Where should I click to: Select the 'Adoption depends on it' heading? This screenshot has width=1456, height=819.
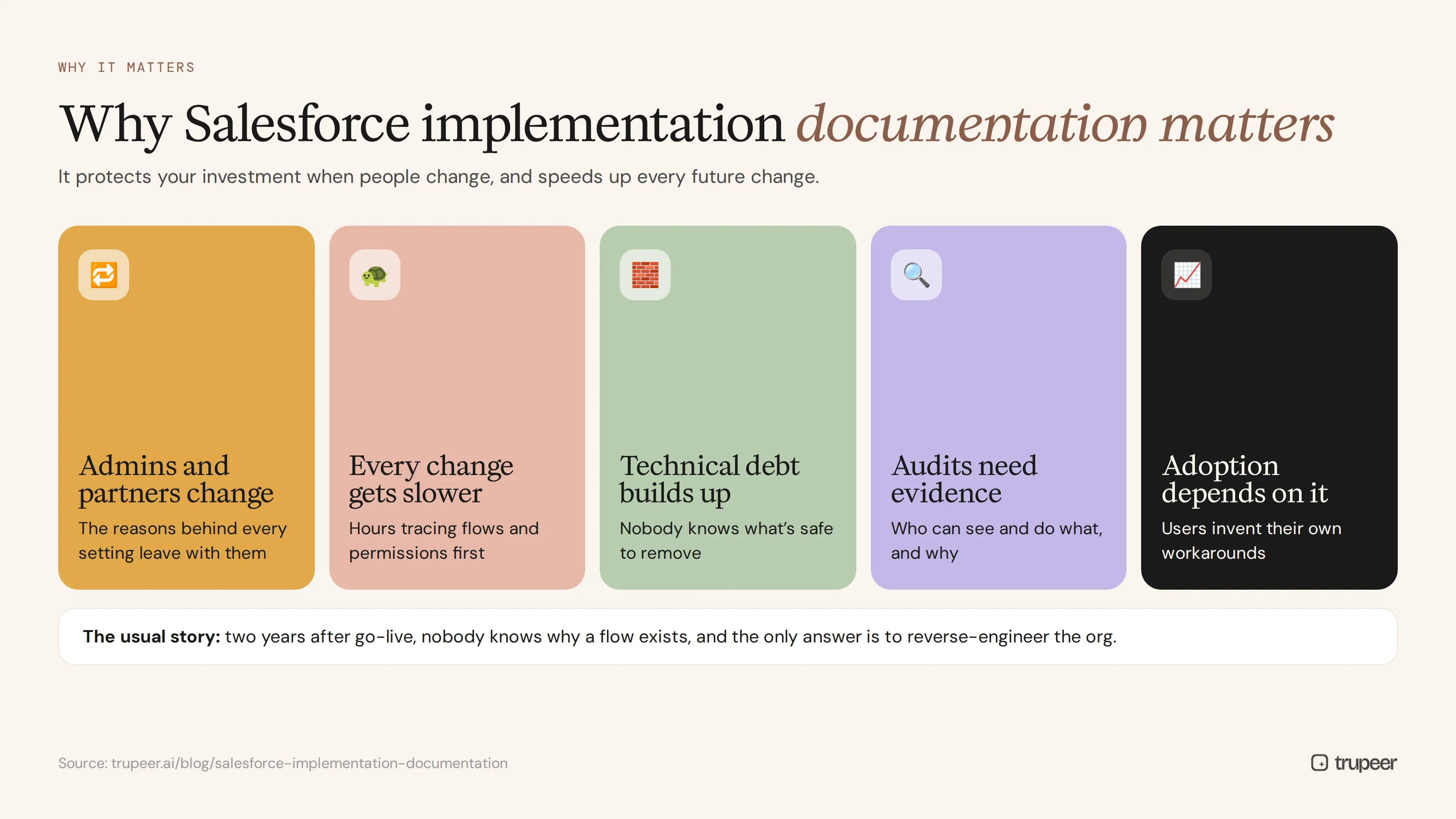[1244, 479]
